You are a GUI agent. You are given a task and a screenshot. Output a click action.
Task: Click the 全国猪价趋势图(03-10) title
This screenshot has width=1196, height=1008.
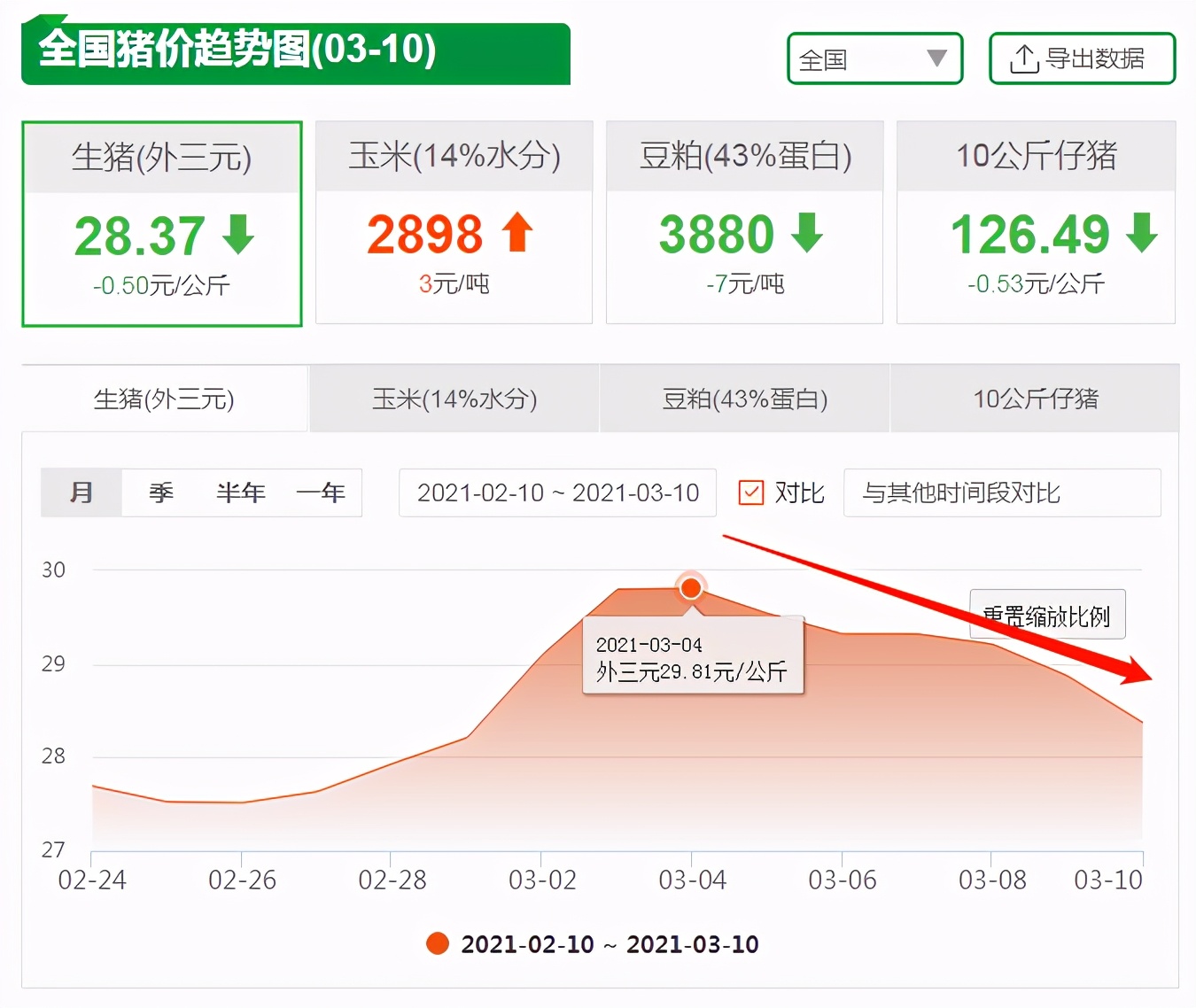[237, 49]
